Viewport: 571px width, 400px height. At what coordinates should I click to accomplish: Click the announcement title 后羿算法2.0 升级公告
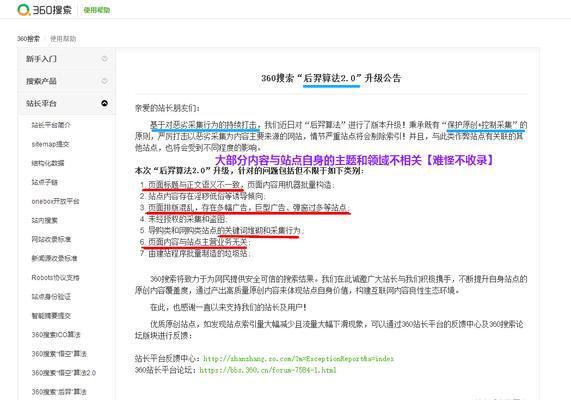tap(331, 78)
